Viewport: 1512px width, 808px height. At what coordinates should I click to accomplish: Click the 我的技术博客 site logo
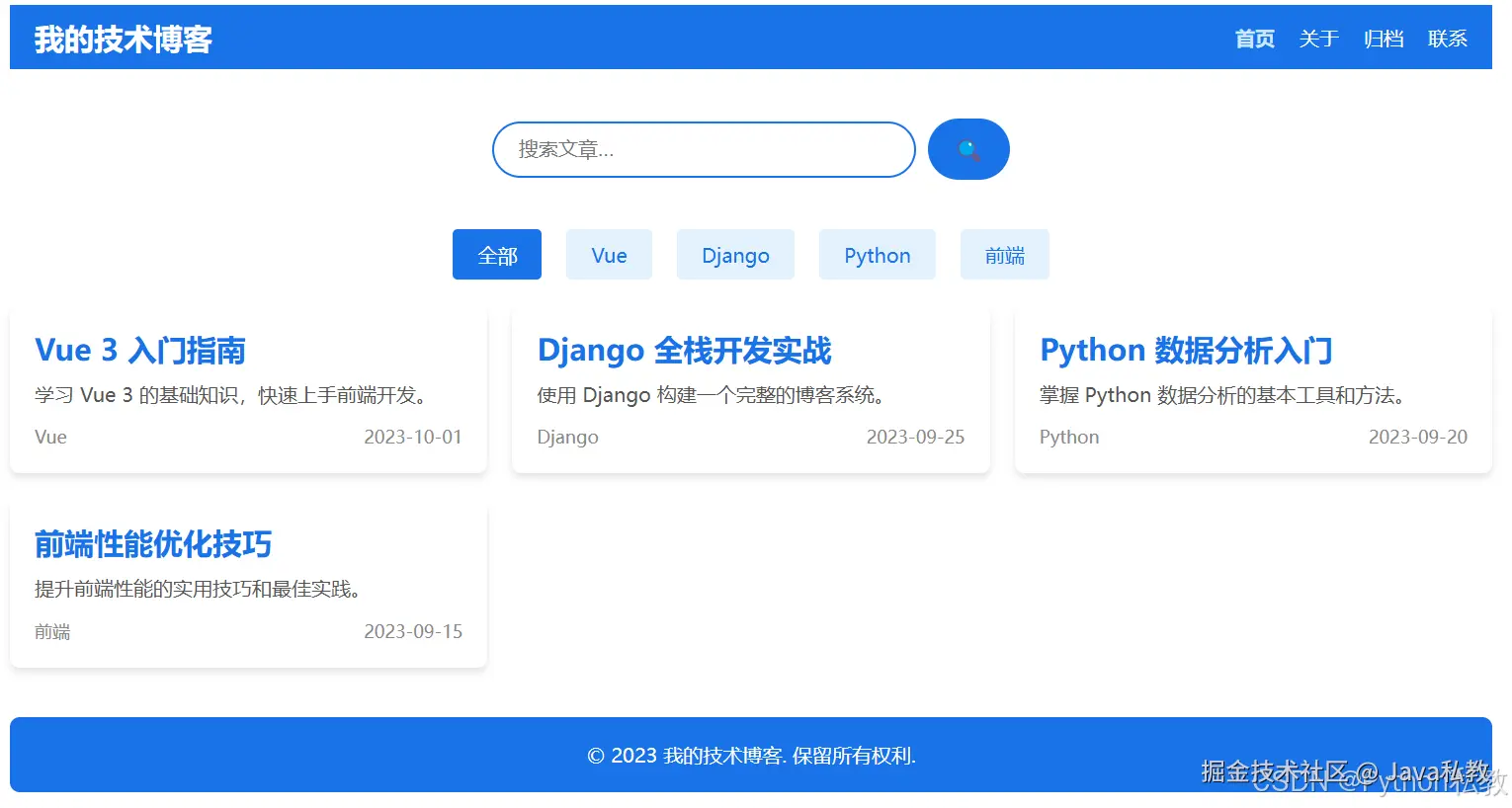pyautogui.click(x=121, y=38)
